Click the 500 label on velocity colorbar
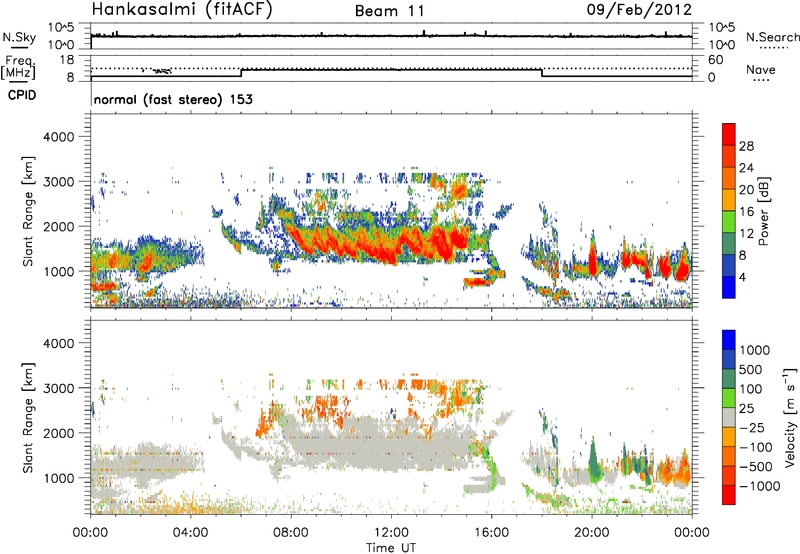This screenshot has width=800, height=554. click(751, 369)
